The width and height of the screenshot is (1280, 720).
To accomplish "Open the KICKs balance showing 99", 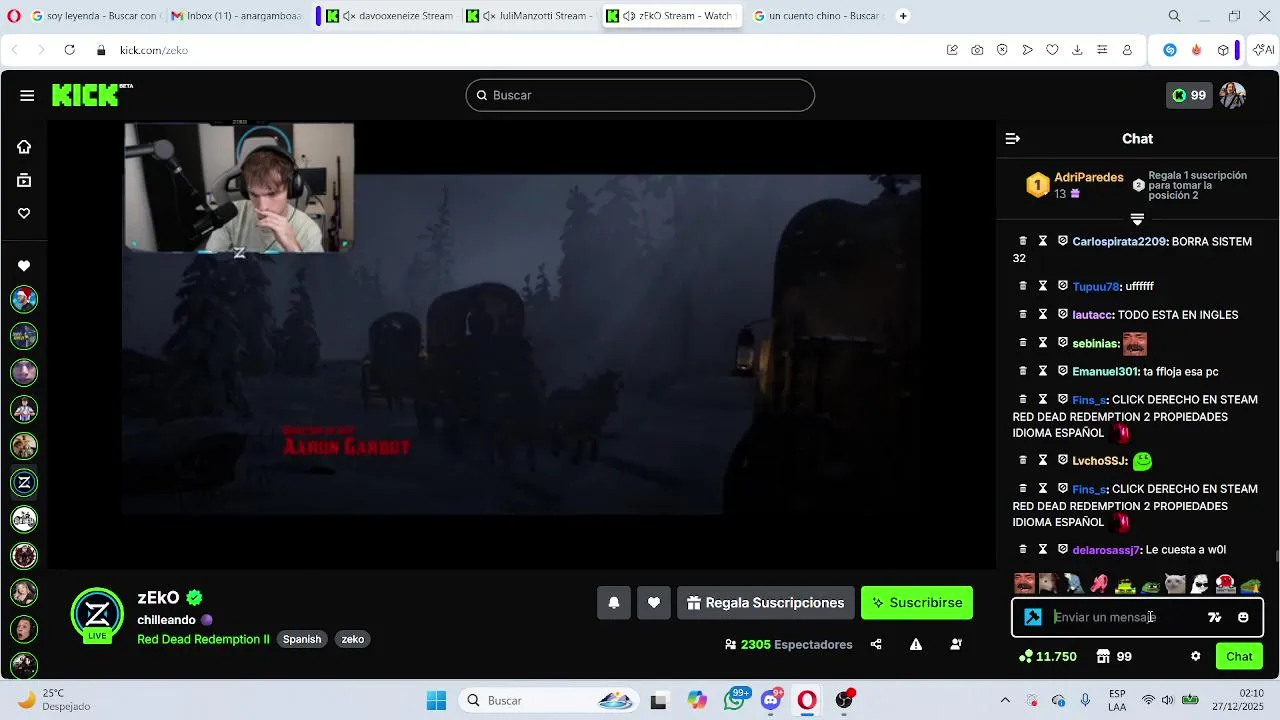I will coord(1189,95).
